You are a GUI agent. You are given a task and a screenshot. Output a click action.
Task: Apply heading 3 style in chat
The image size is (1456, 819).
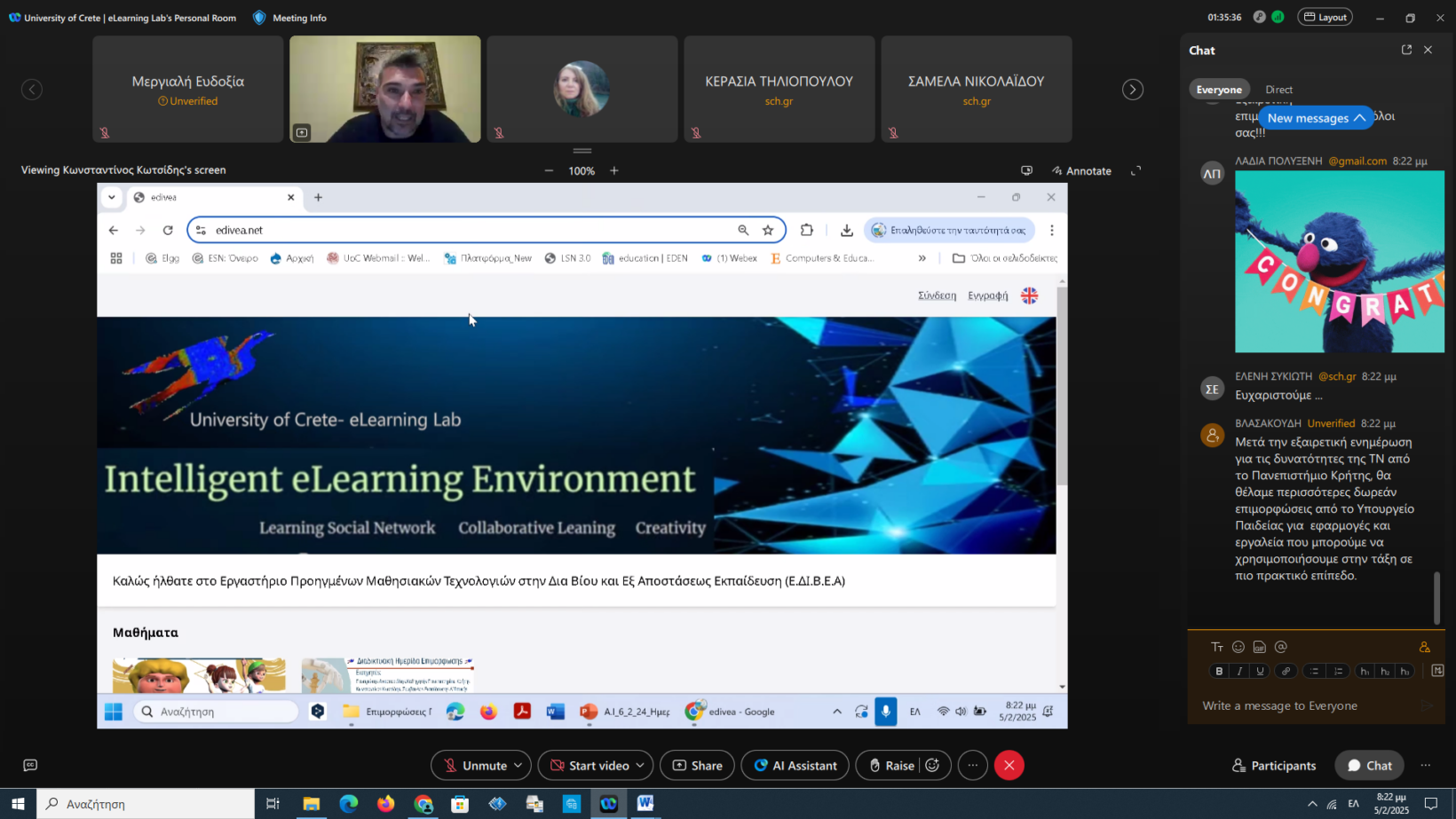click(x=1405, y=671)
